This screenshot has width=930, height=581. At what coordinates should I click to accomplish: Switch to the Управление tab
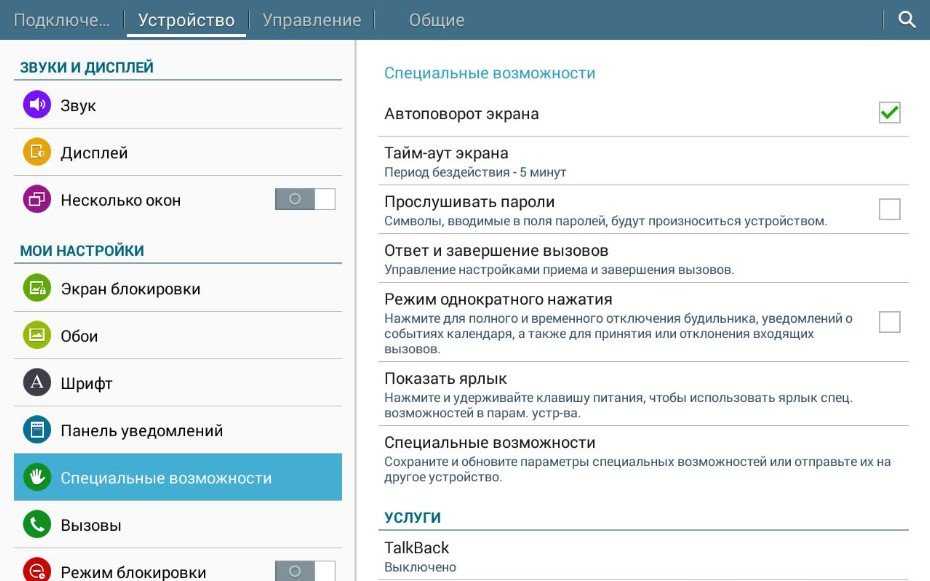[312, 20]
